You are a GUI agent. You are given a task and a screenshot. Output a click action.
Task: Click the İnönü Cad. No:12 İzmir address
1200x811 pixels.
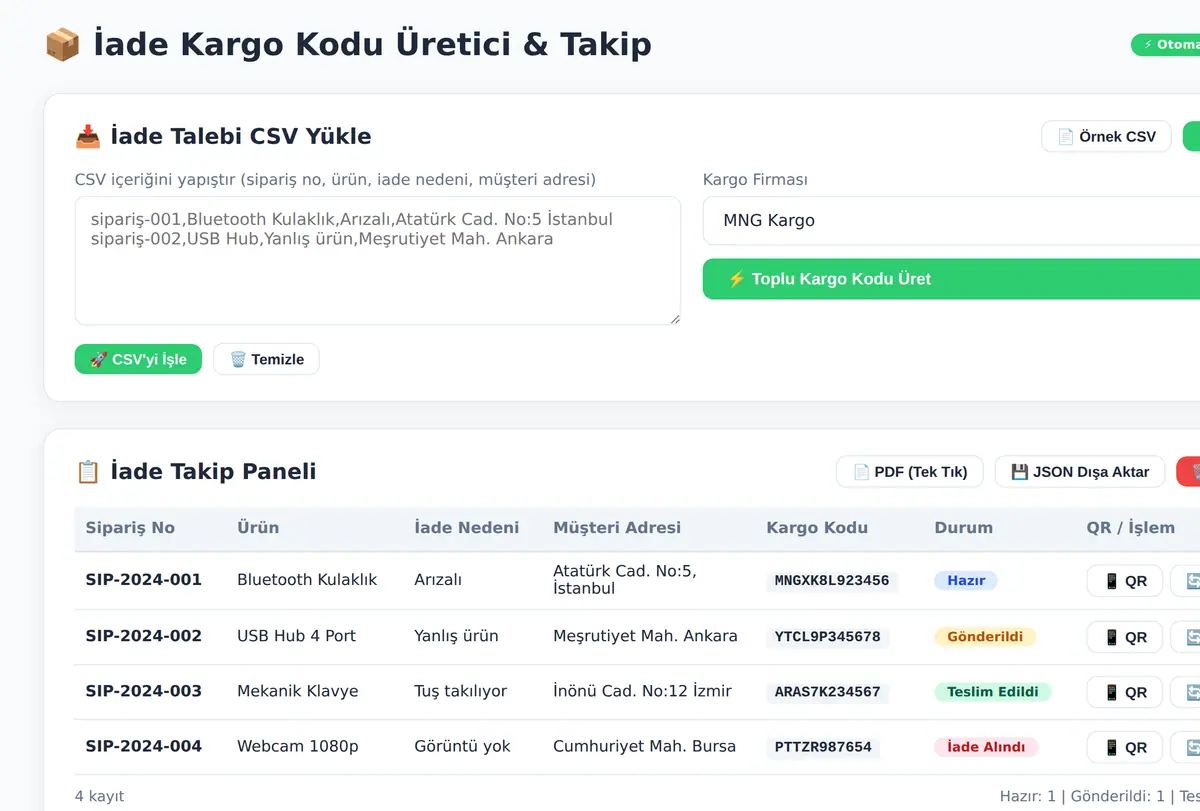point(642,691)
